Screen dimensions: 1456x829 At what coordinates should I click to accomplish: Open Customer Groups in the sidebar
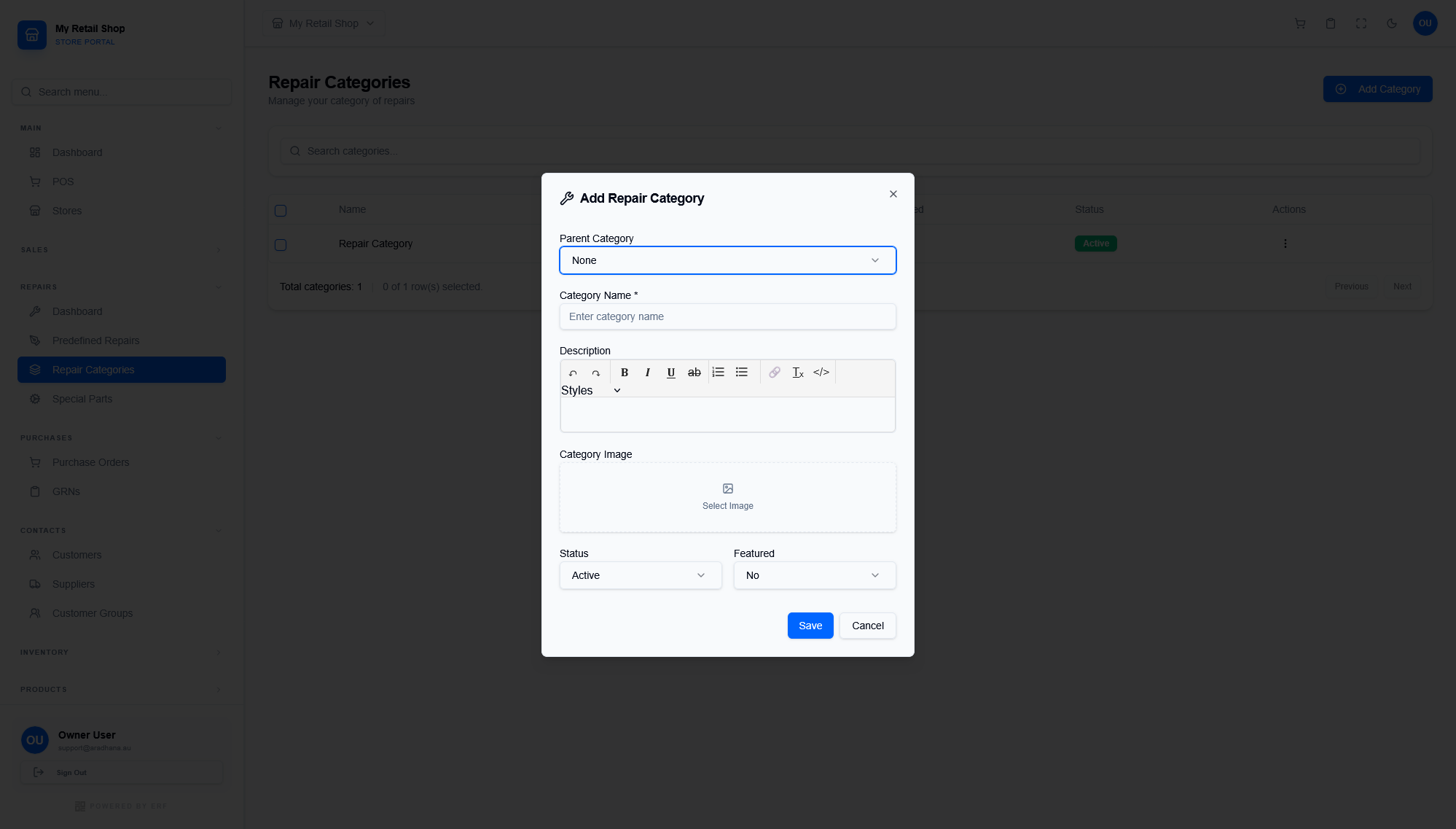(122, 613)
